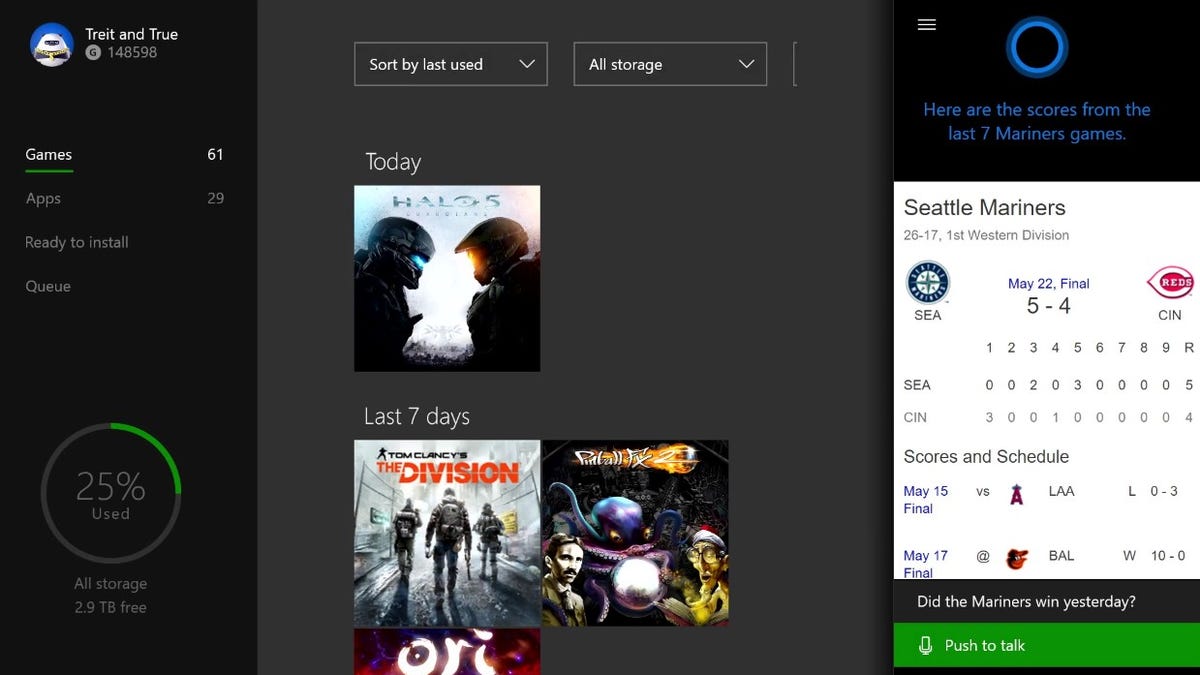
Task: Click the Cortana circle icon
Action: click(1037, 46)
